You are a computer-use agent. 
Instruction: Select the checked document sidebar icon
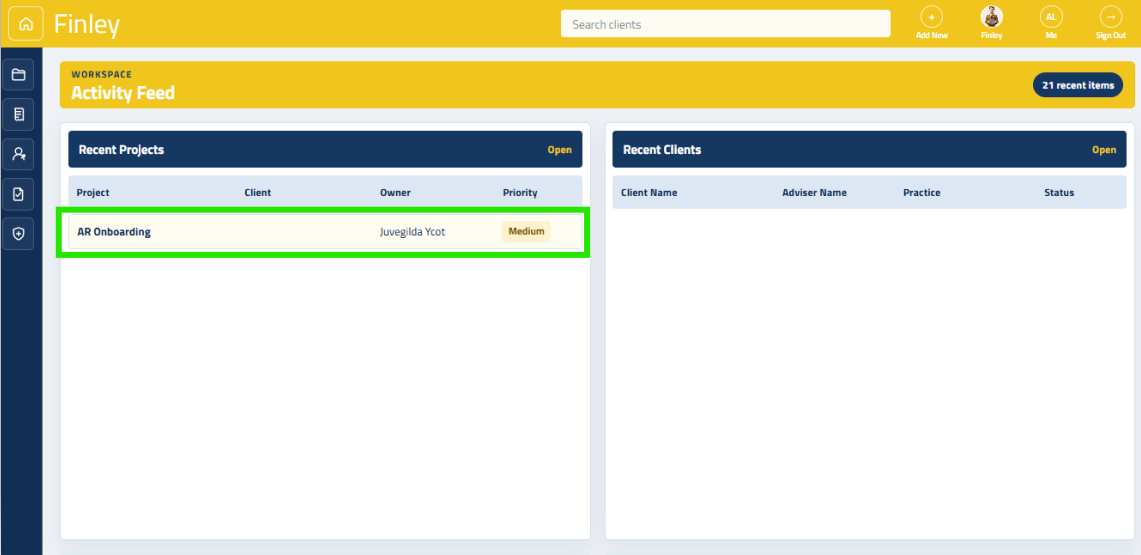coord(18,193)
